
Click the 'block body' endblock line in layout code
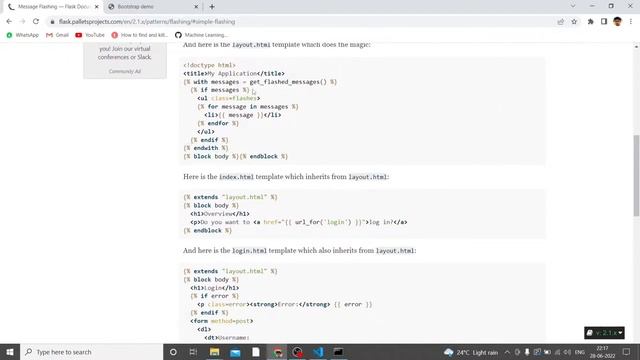click(236, 156)
